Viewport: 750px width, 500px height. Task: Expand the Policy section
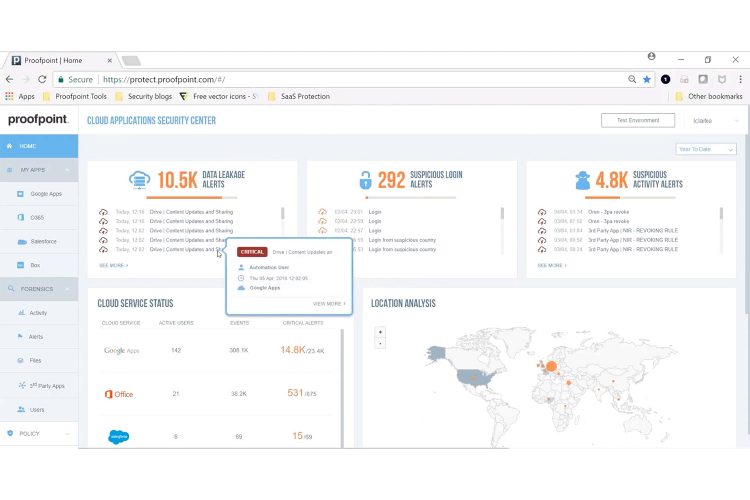[x=39, y=433]
